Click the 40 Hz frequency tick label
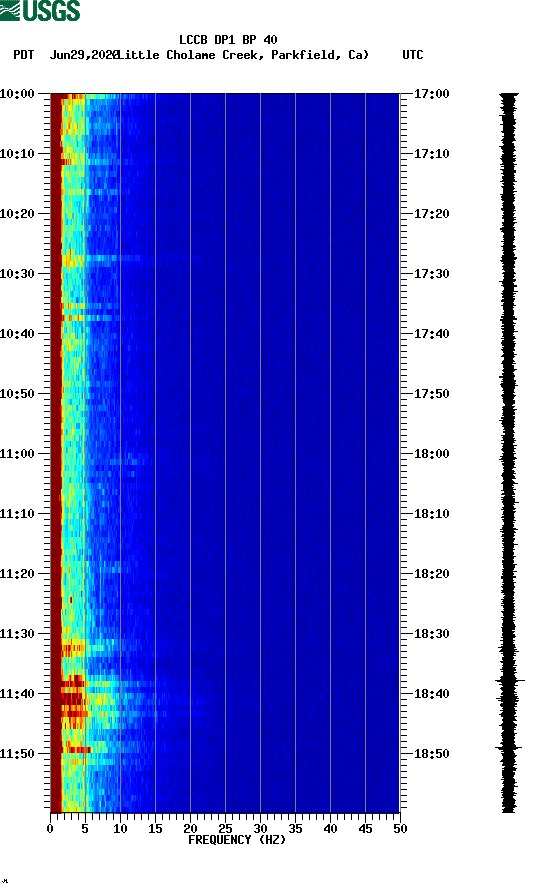552x892 pixels. [x=330, y=829]
